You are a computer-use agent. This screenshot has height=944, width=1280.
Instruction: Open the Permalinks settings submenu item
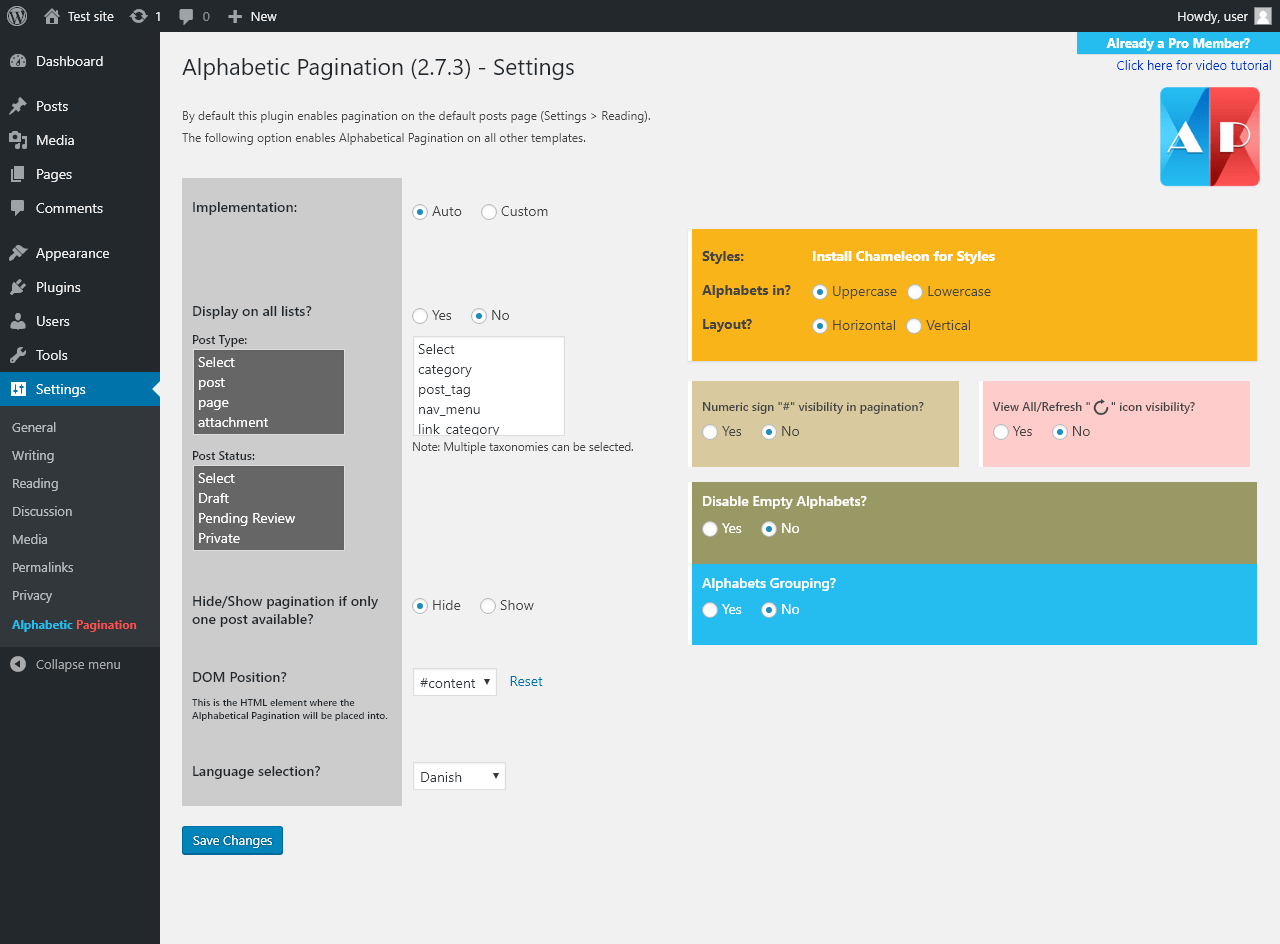[x=43, y=567]
